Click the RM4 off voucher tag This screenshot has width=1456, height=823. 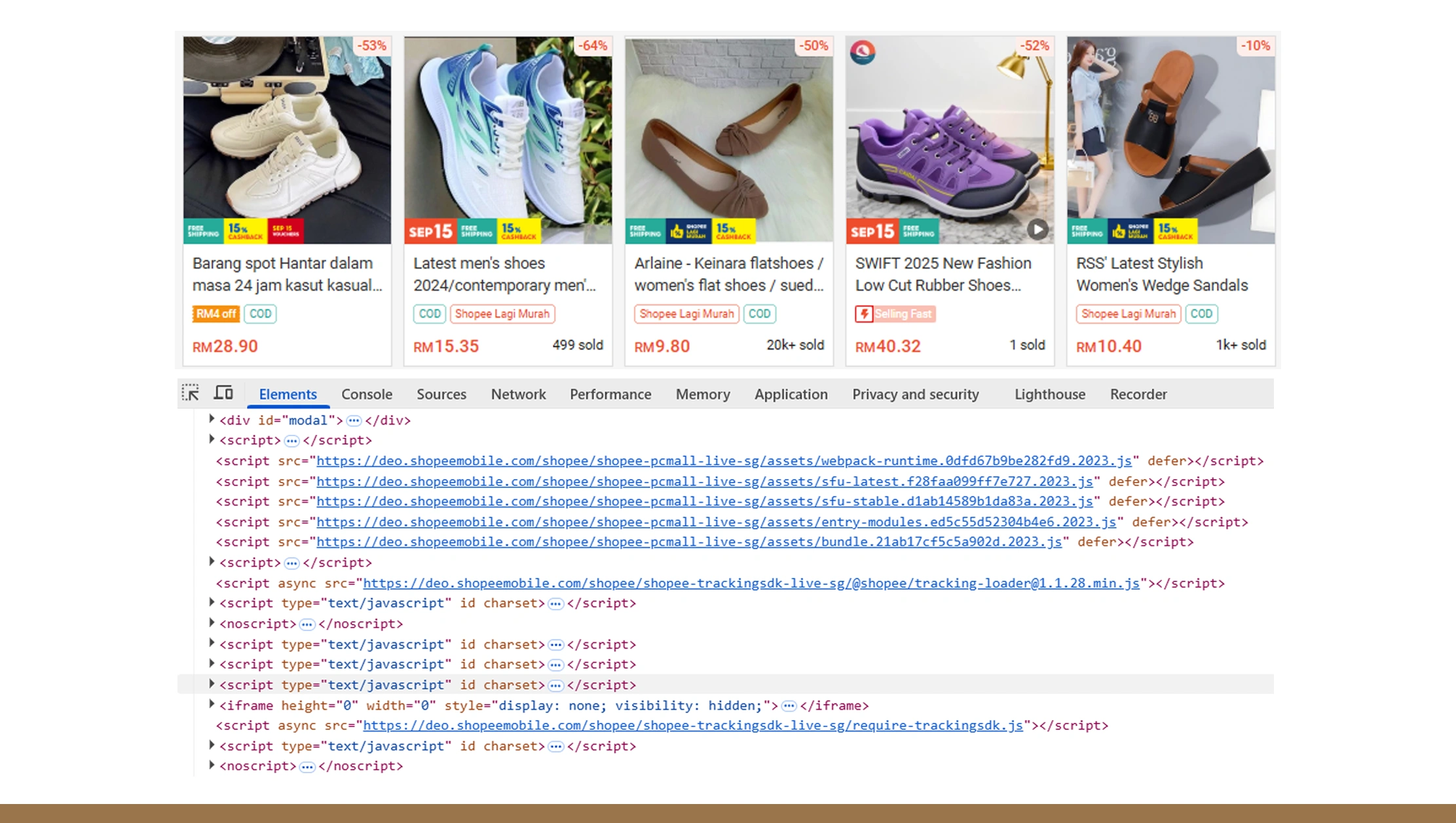point(215,314)
